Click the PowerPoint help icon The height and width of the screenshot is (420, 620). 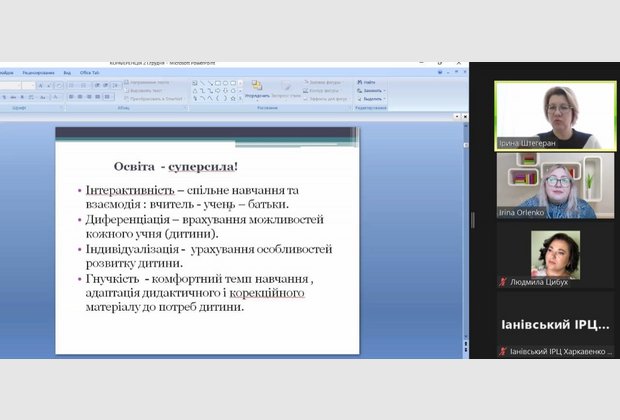click(440, 72)
